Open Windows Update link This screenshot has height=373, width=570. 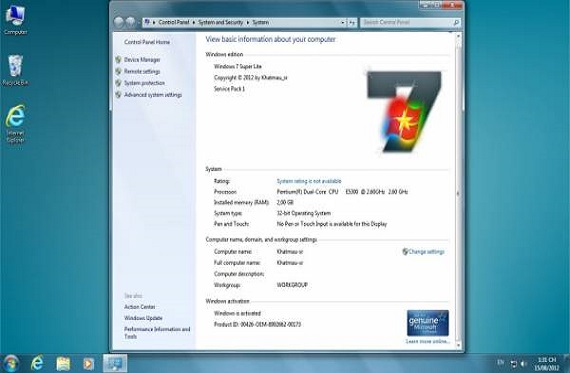coord(143,318)
